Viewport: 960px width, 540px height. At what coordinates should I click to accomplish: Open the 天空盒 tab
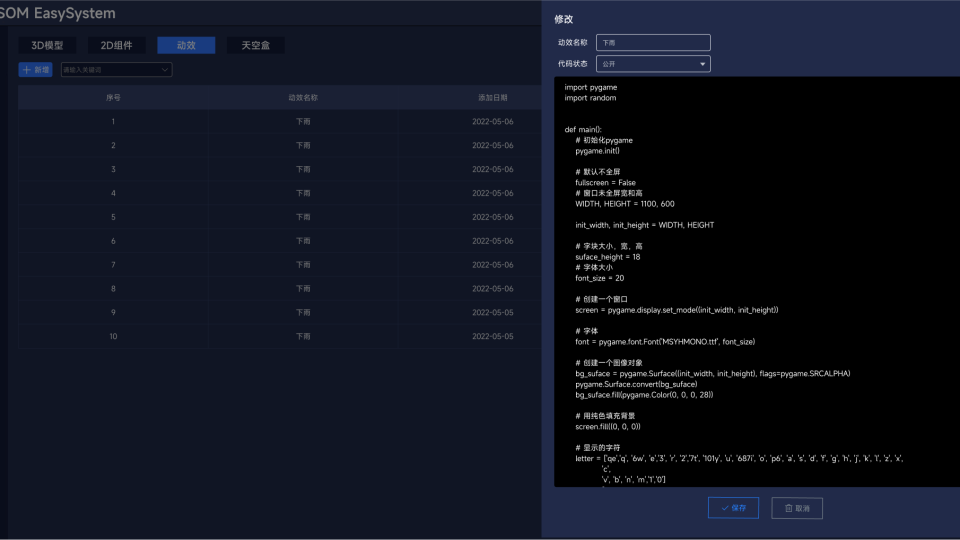tap(255, 46)
